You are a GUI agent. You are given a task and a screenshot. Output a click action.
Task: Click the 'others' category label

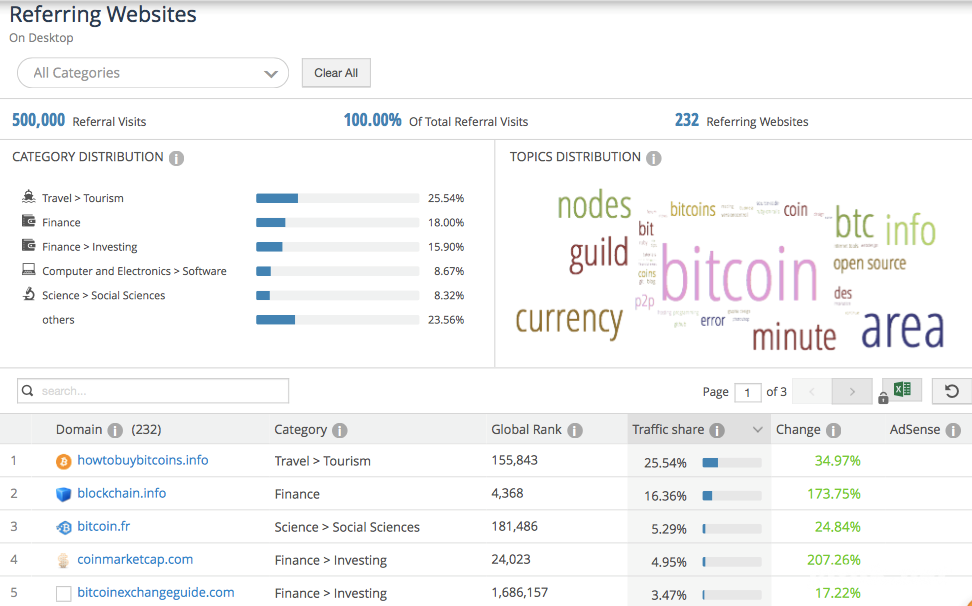point(58,320)
